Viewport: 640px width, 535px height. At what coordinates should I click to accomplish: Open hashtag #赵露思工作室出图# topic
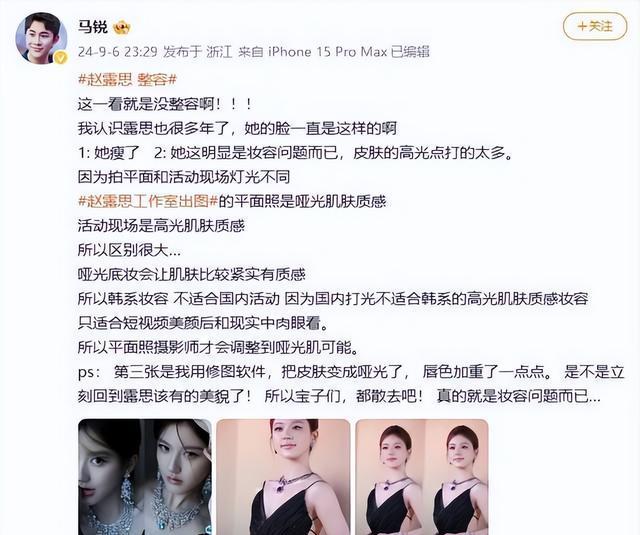click(148, 201)
